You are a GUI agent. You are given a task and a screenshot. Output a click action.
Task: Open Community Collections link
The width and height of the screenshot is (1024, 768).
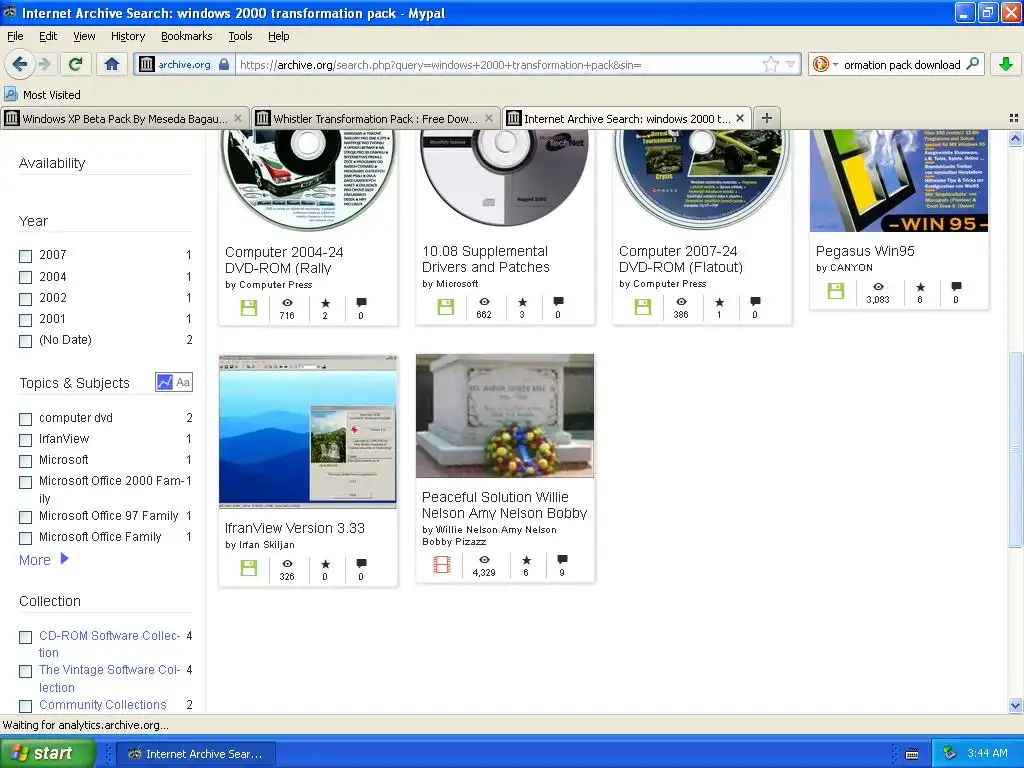(x=103, y=705)
